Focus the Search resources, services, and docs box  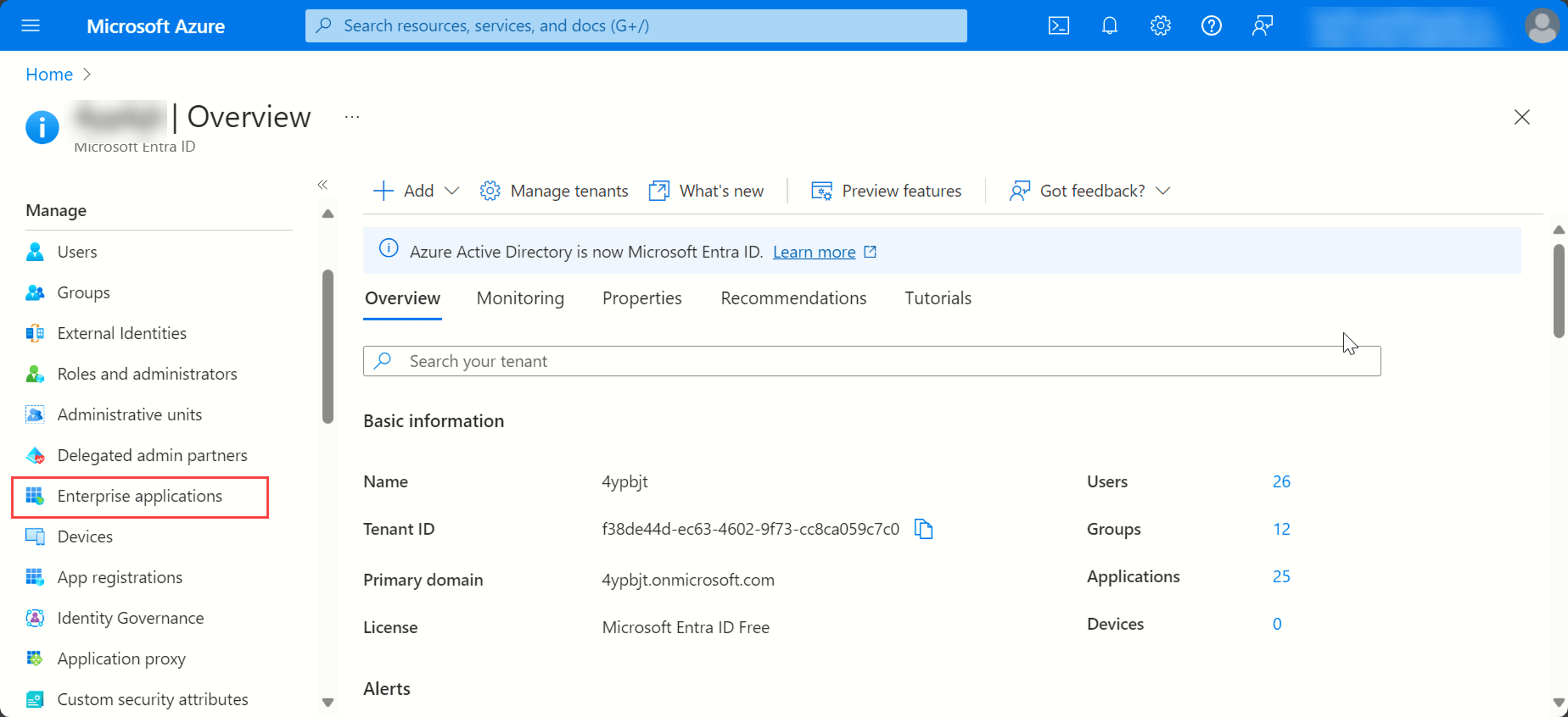[635, 26]
